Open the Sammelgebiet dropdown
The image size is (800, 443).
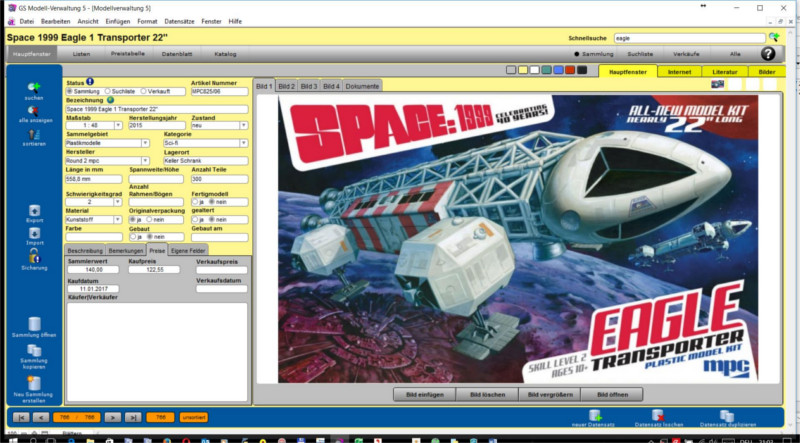click(145, 143)
